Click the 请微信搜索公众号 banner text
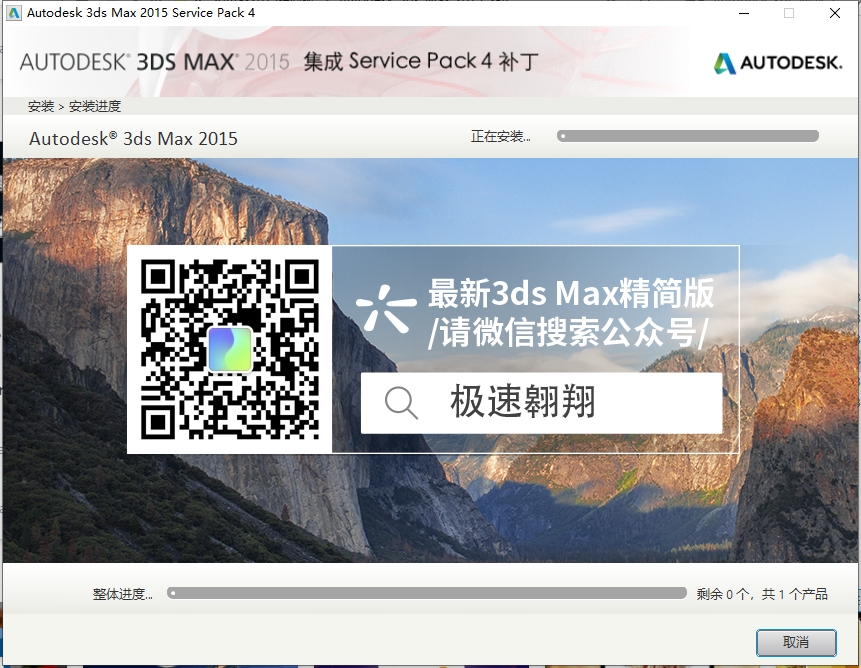 coord(567,333)
